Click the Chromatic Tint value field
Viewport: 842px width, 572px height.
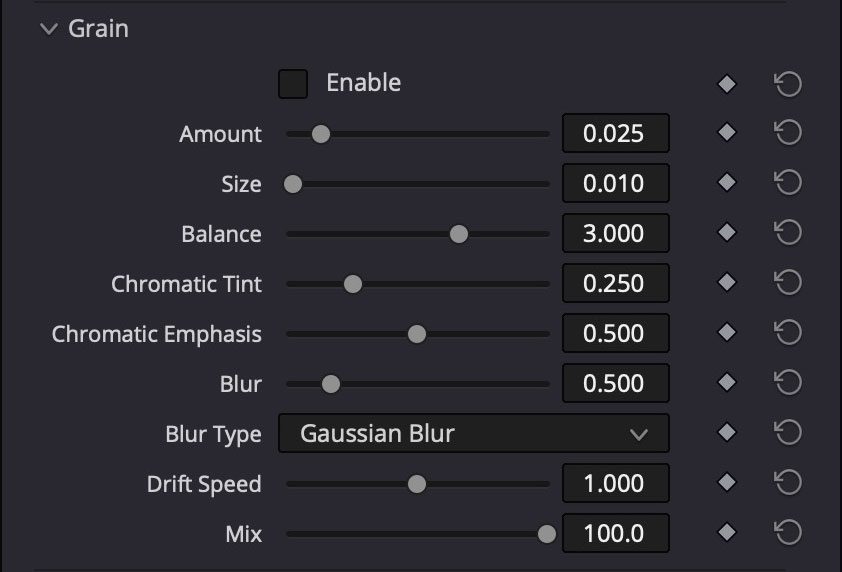615,284
